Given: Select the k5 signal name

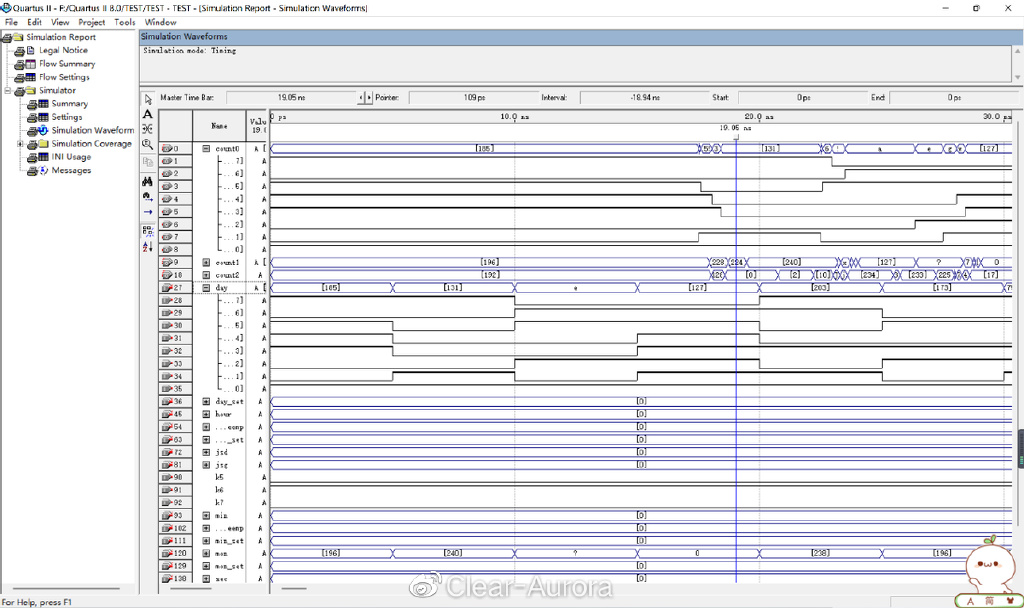Looking at the screenshot, I should pos(219,477).
